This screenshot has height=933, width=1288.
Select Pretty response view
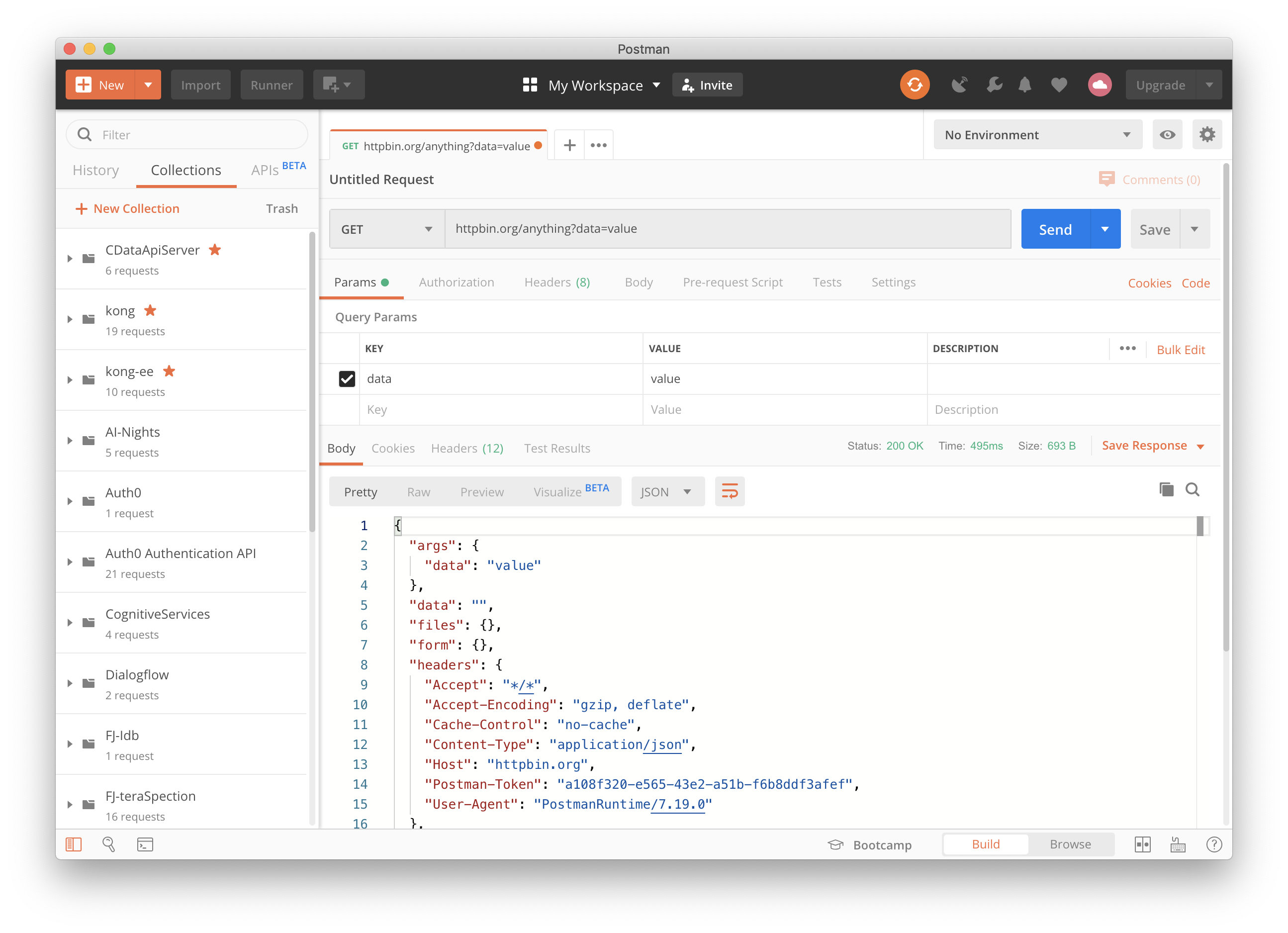360,492
